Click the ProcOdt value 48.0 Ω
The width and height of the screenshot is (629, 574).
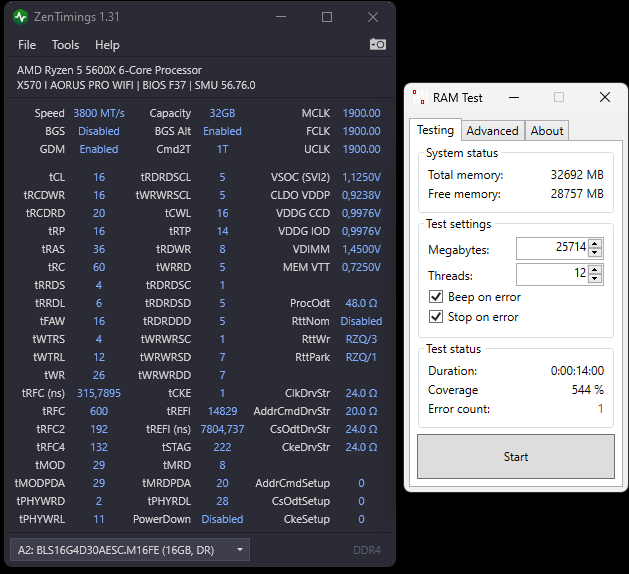[361, 303]
